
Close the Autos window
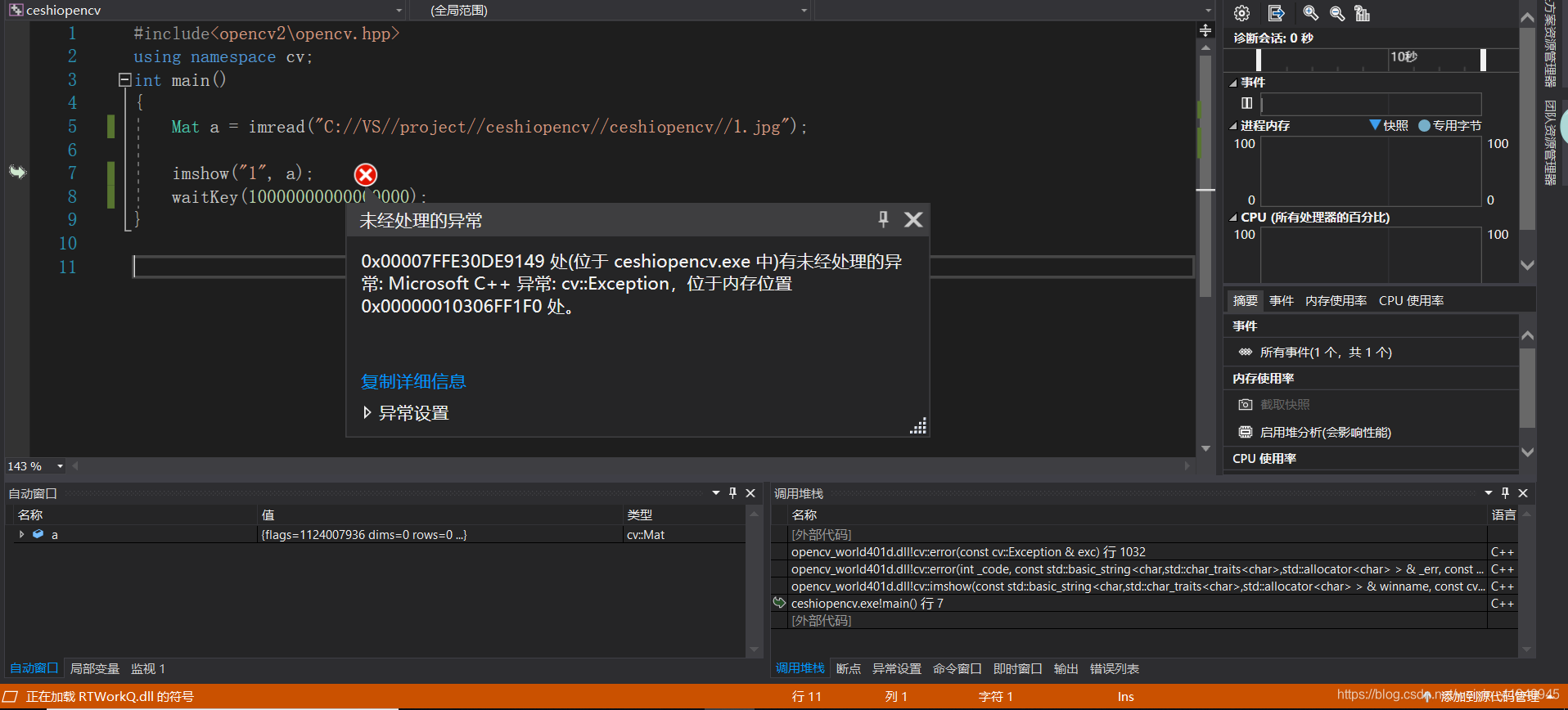[x=750, y=493]
